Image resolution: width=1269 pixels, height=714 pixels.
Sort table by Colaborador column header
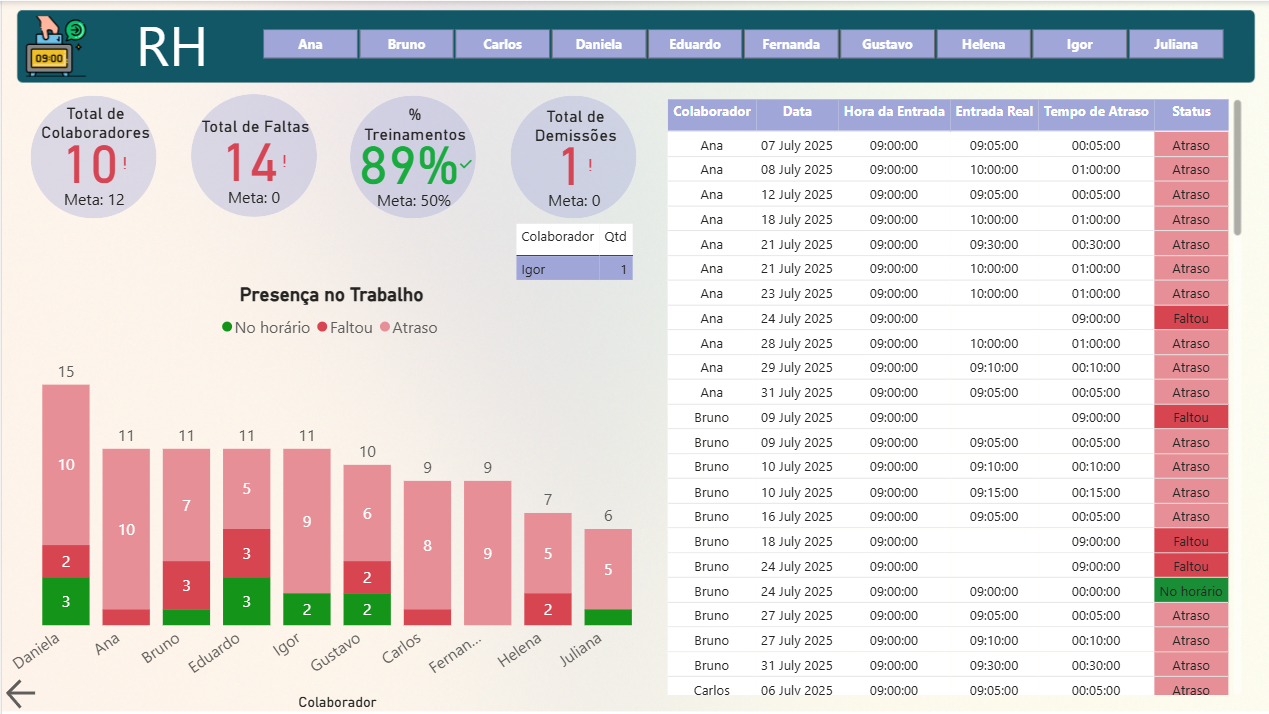point(711,112)
